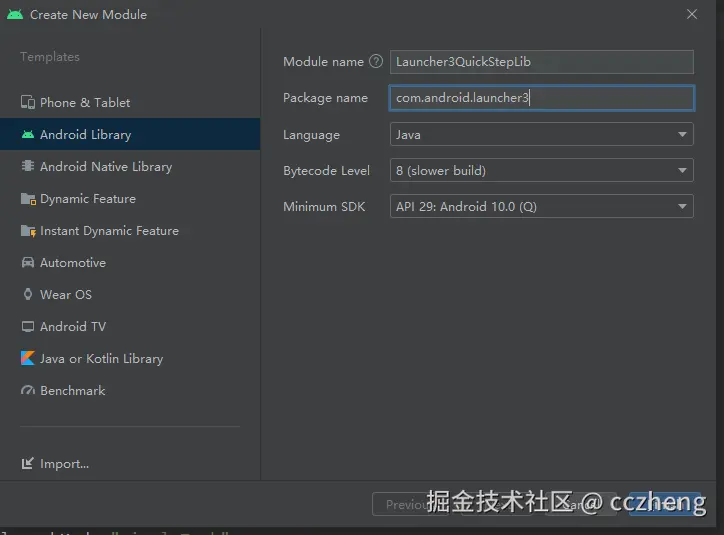Screen dimensions: 724x535
Task: Click the Android Native Library chip icon
Action: pos(28,166)
